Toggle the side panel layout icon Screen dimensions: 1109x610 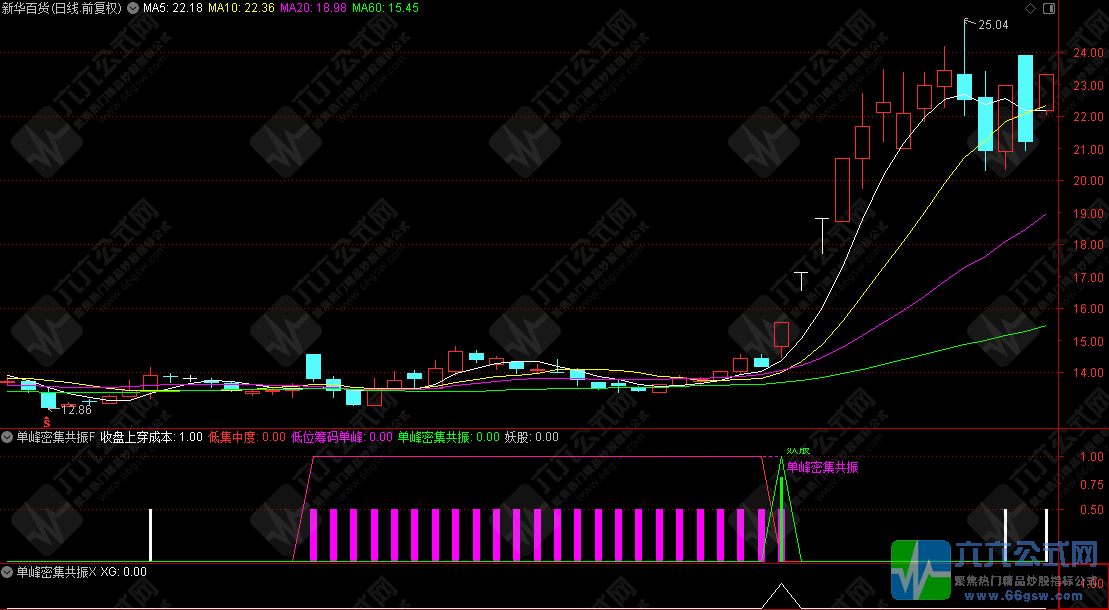pos(1049,8)
